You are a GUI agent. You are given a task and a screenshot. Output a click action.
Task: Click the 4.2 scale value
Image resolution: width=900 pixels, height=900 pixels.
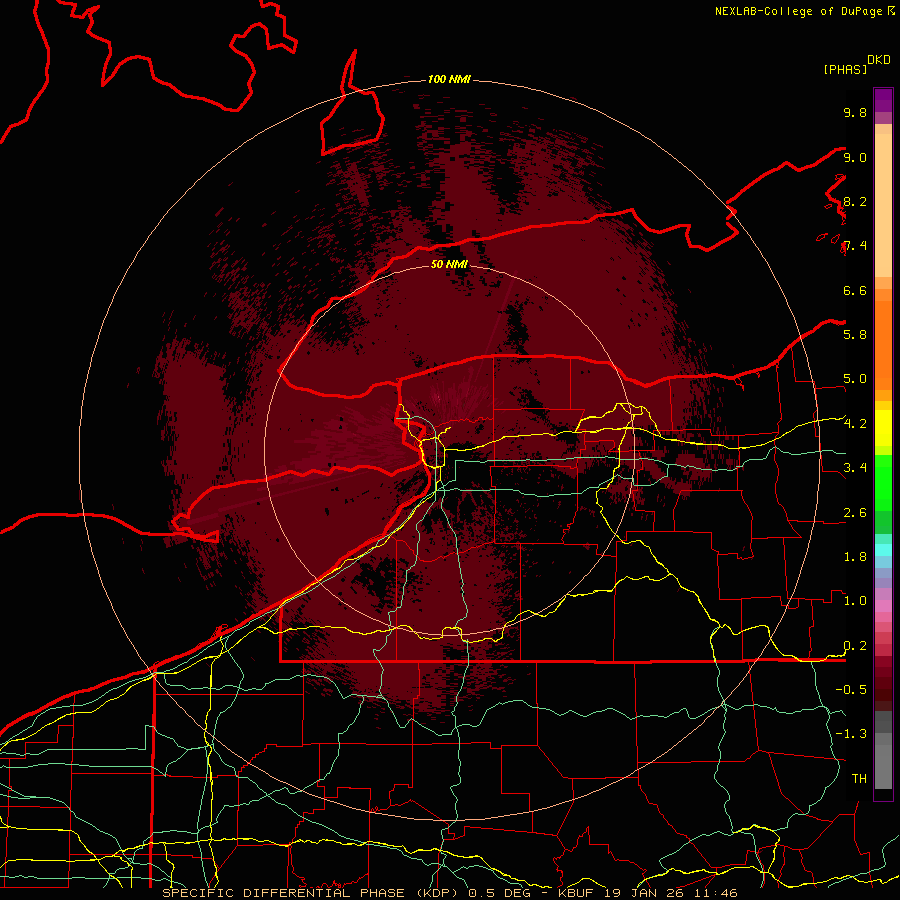click(x=855, y=424)
